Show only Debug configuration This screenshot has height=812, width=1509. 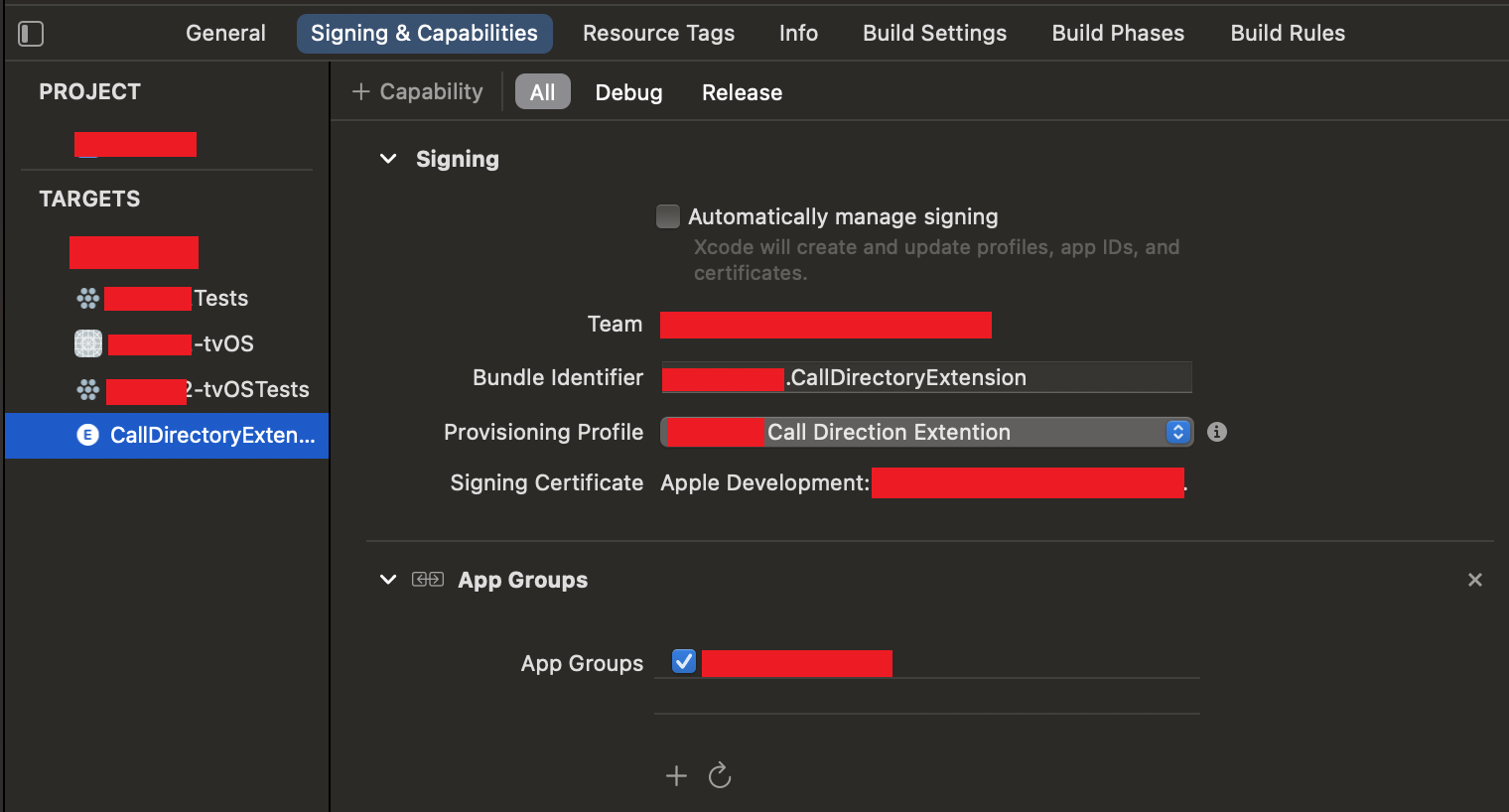[x=628, y=92]
